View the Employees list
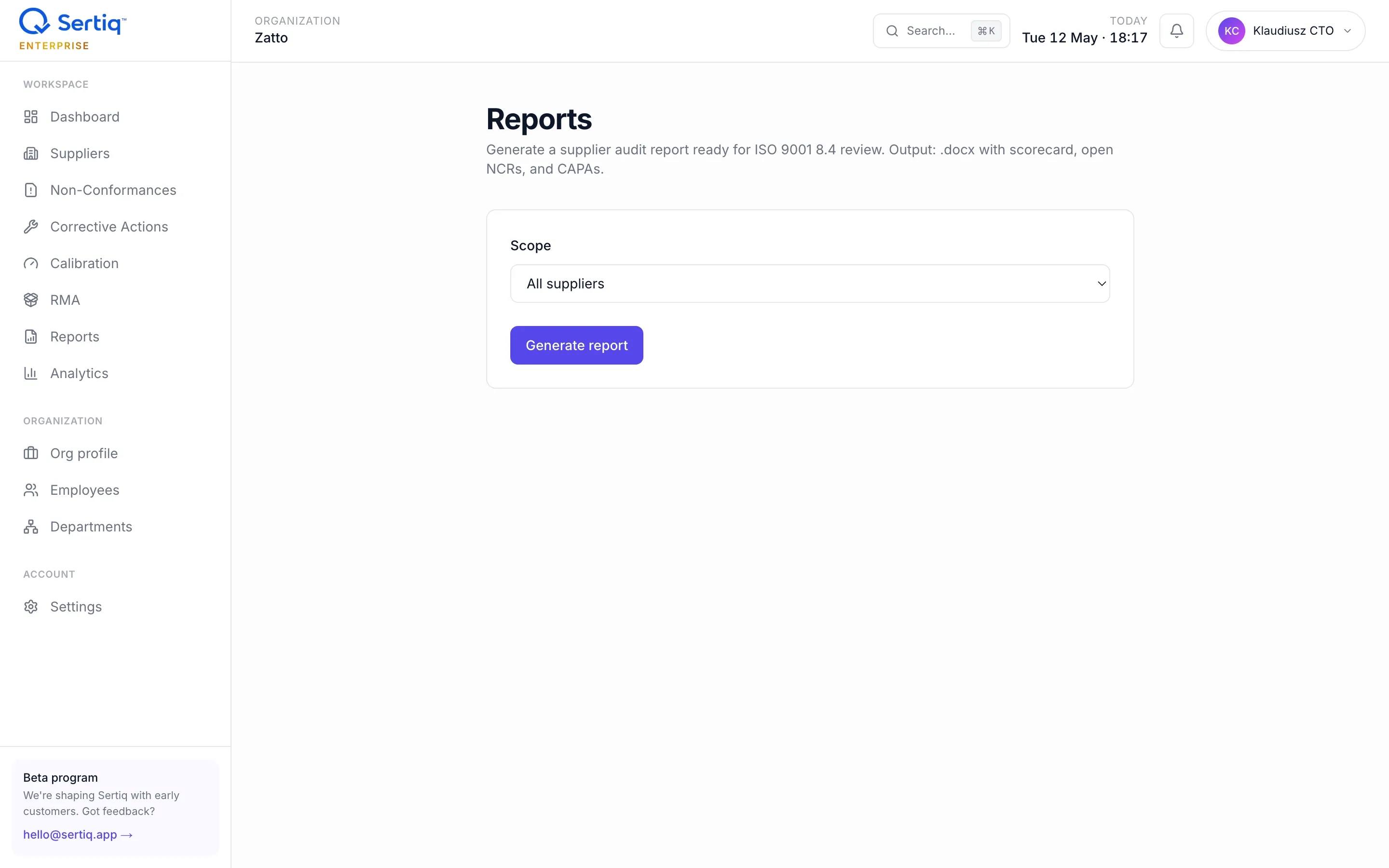 [x=115, y=489]
